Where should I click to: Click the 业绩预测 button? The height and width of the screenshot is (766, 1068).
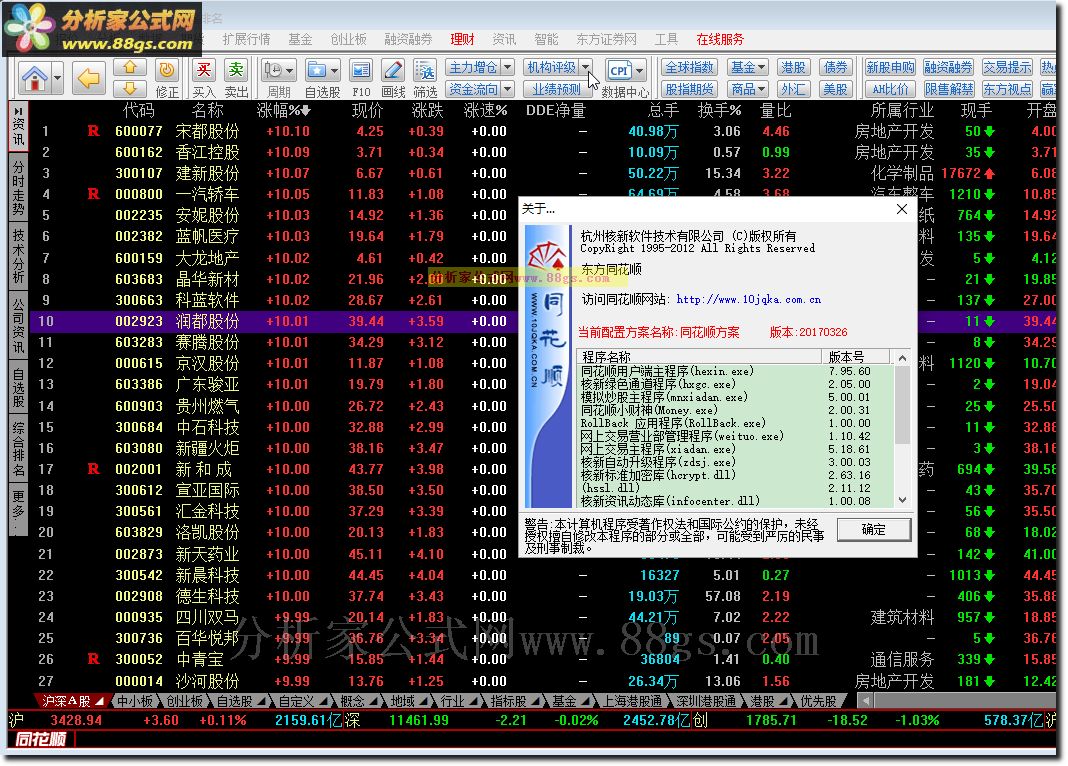tap(557, 89)
